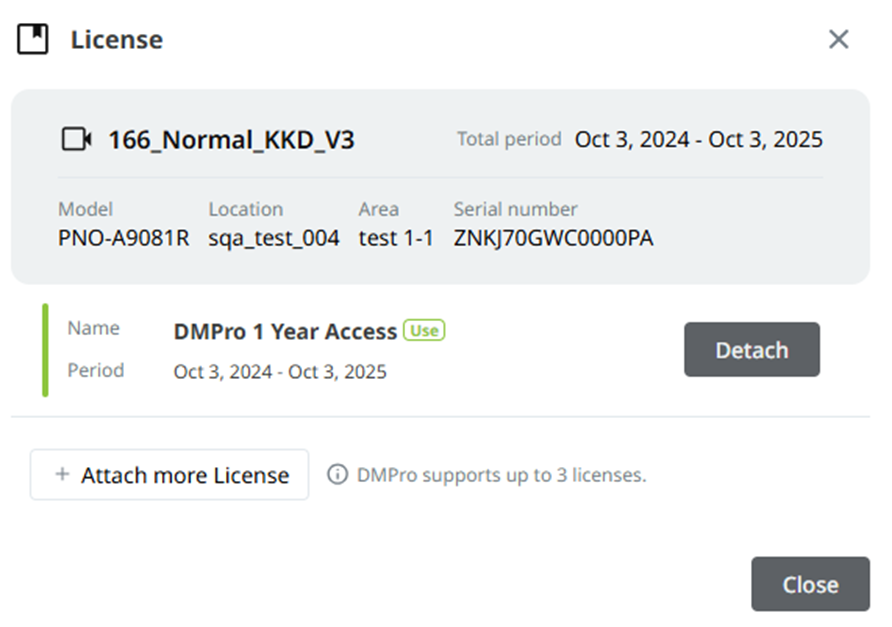Click the License dialog title text
Screen dimensions: 892x627
click(x=117, y=40)
